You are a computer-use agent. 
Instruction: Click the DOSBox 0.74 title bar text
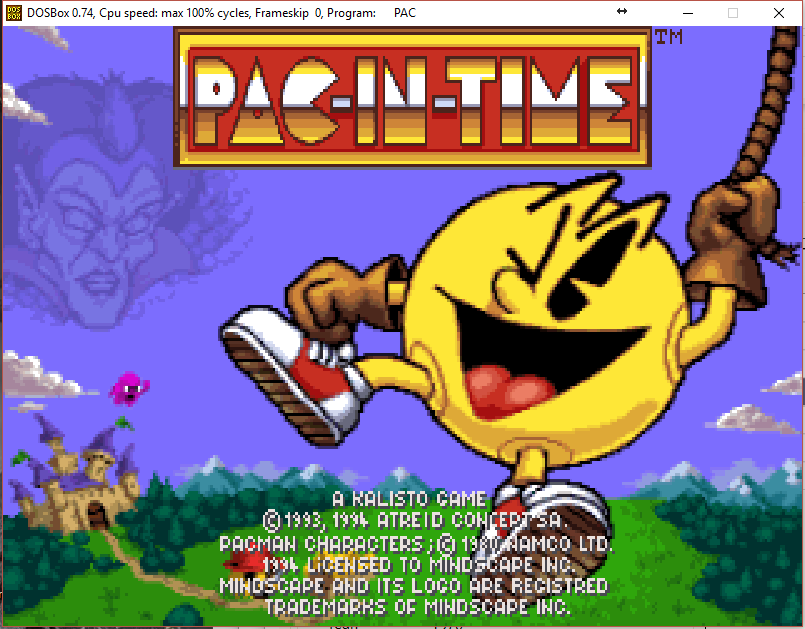click(221, 13)
